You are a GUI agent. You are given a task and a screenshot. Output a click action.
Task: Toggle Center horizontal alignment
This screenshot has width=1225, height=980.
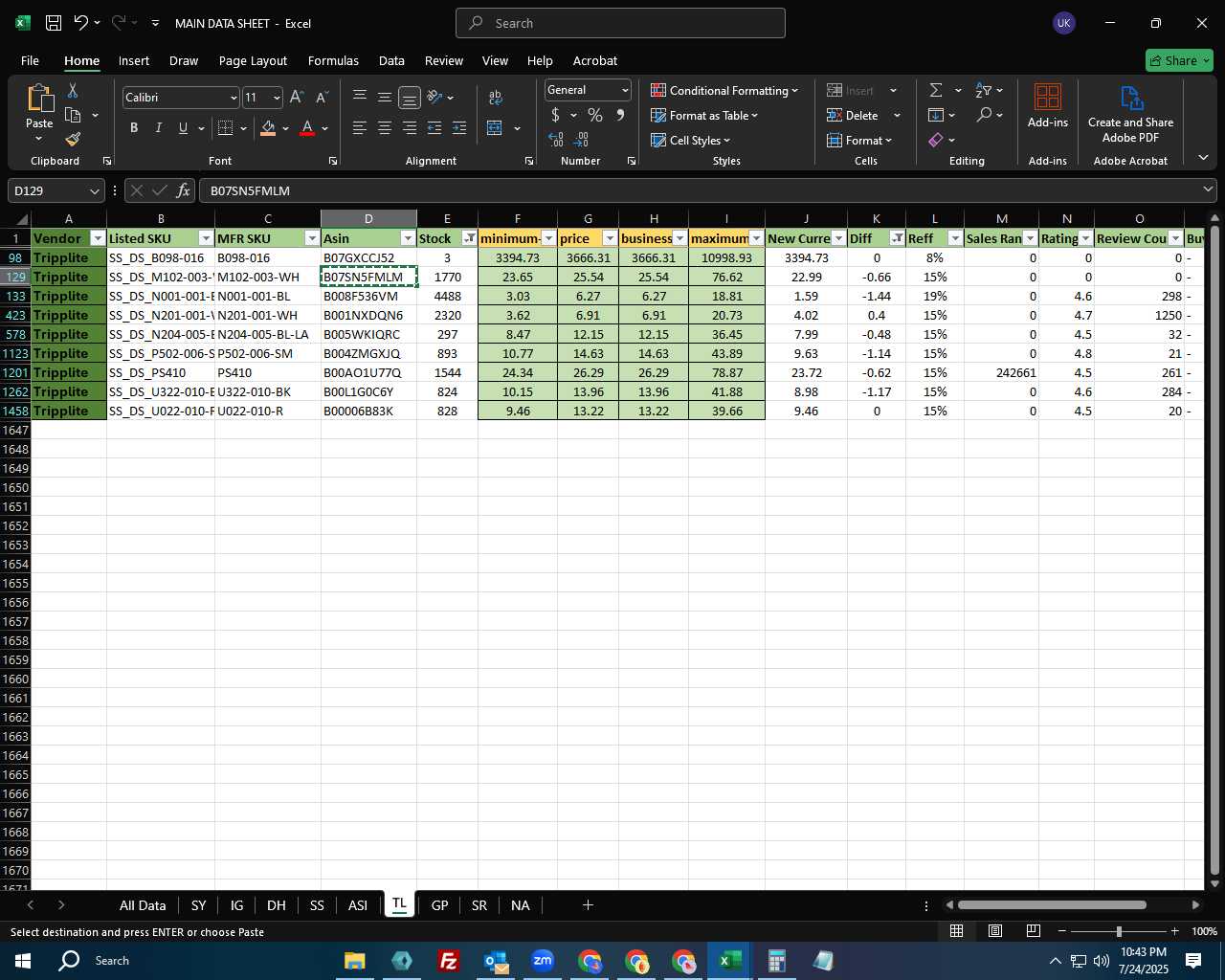point(384,128)
